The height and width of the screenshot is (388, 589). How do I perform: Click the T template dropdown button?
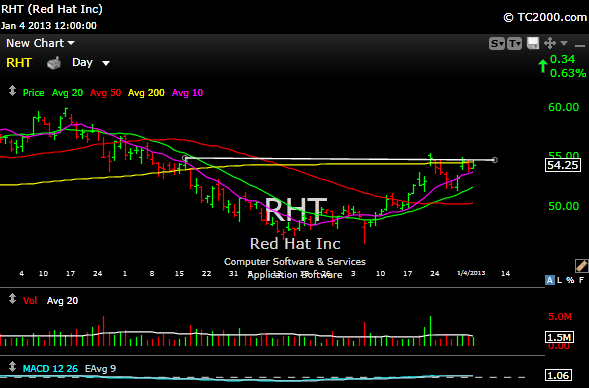514,44
